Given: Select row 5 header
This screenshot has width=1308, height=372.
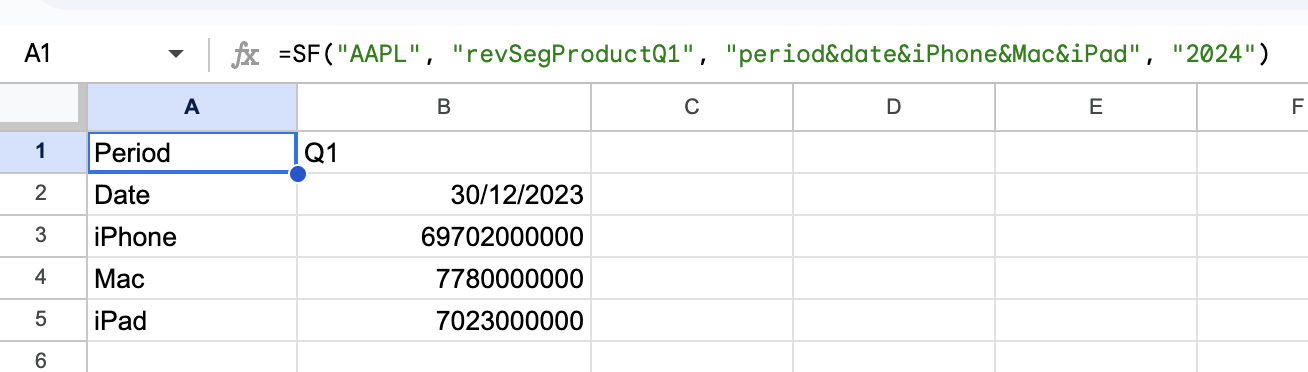Looking at the screenshot, I should (43, 320).
